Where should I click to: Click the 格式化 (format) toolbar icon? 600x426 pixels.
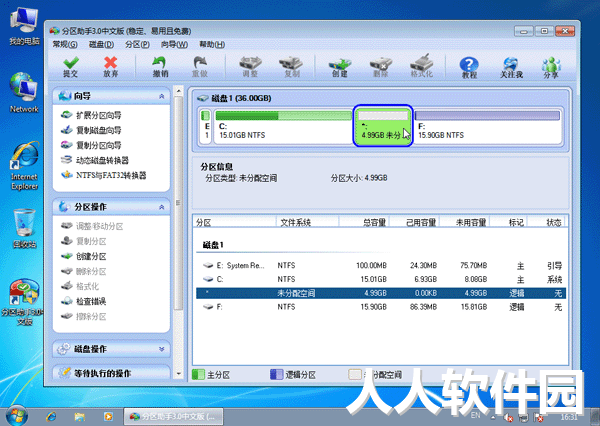[421, 67]
